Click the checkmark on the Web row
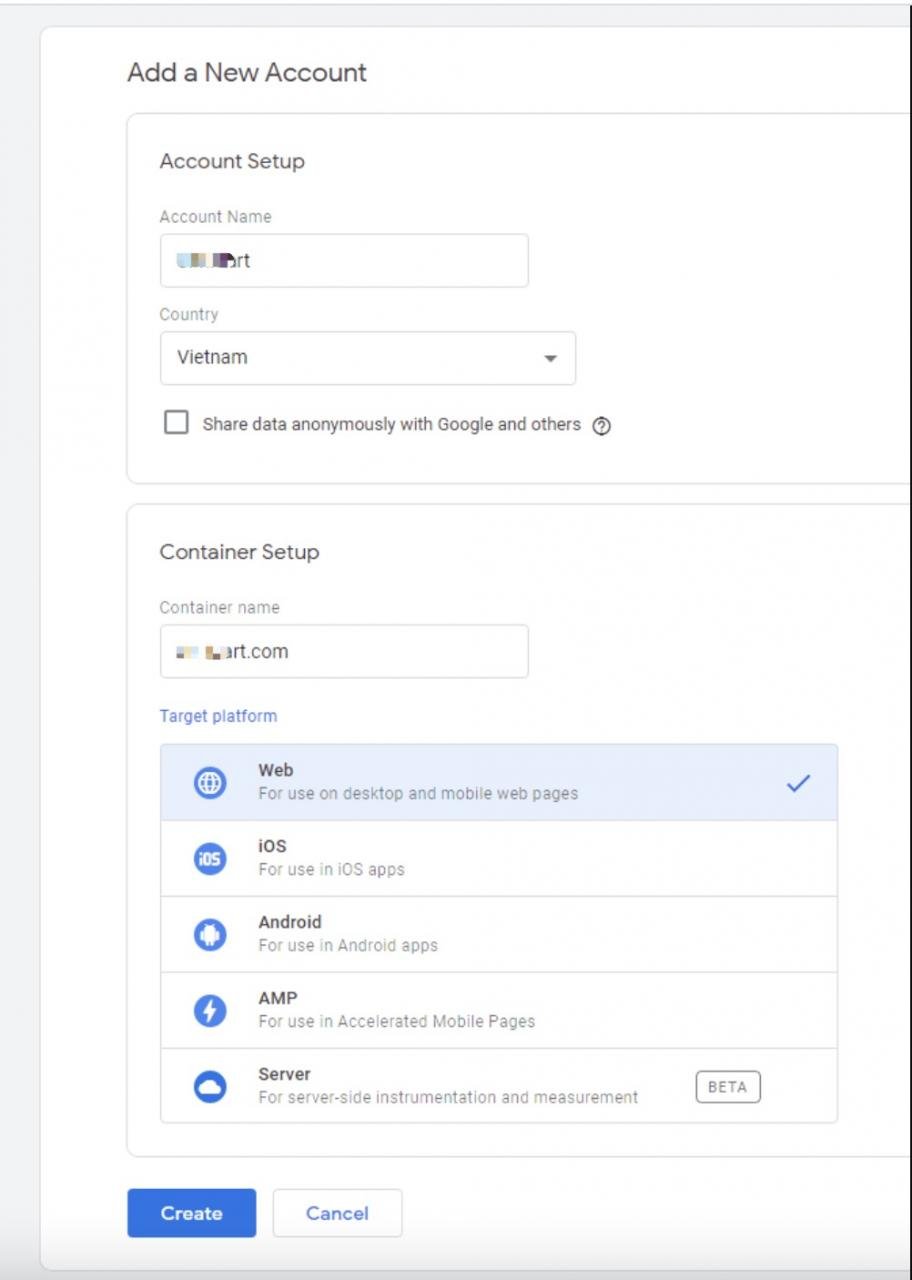The width and height of the screenshot is (912, 1280). [798, 783]
